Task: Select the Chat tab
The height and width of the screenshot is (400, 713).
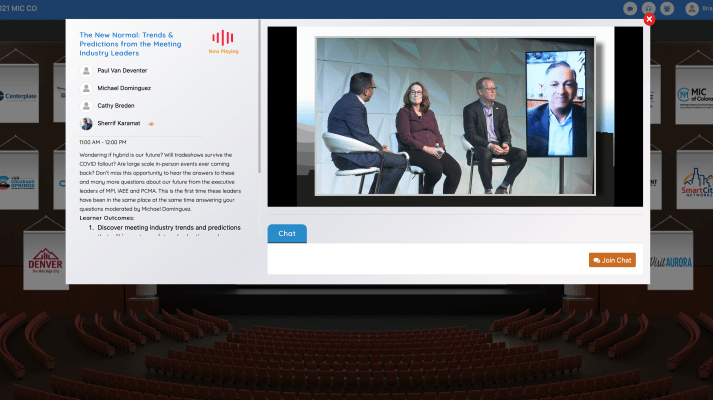Action: pos(287,233)
